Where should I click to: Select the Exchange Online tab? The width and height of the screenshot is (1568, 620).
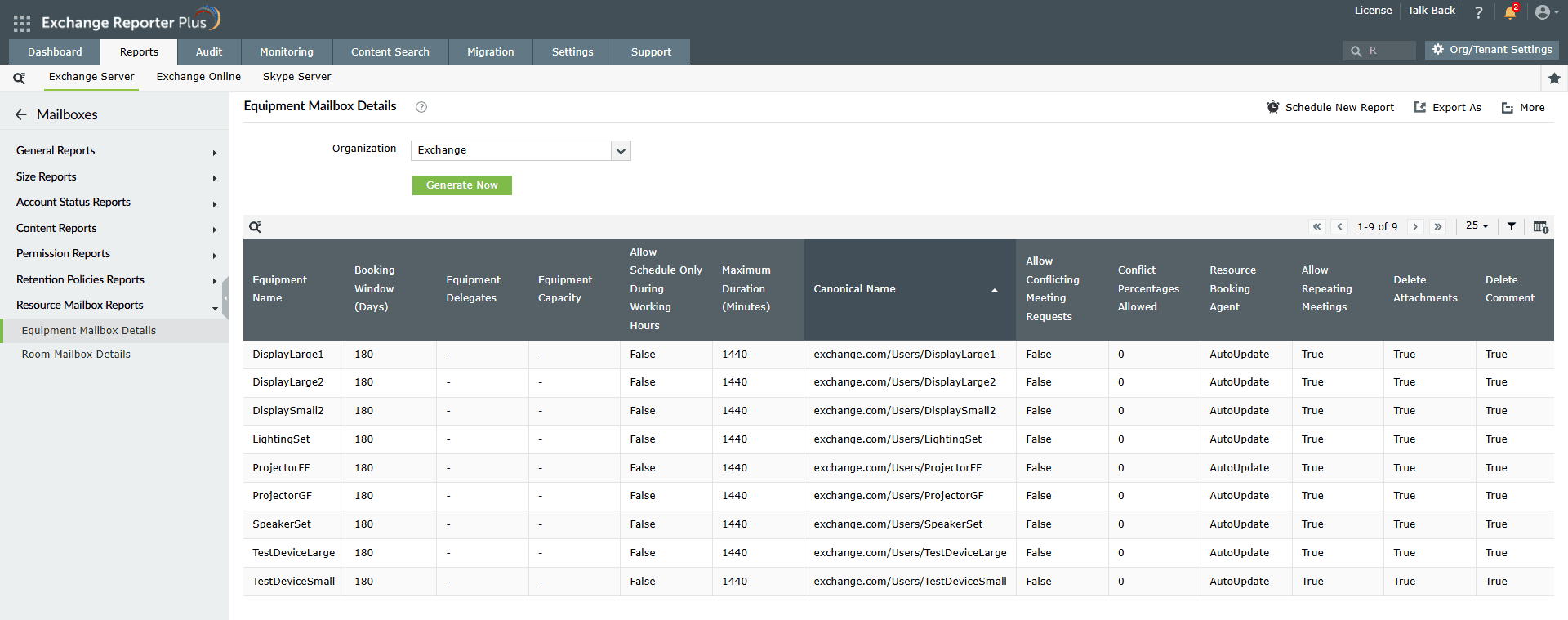point(198,77)
